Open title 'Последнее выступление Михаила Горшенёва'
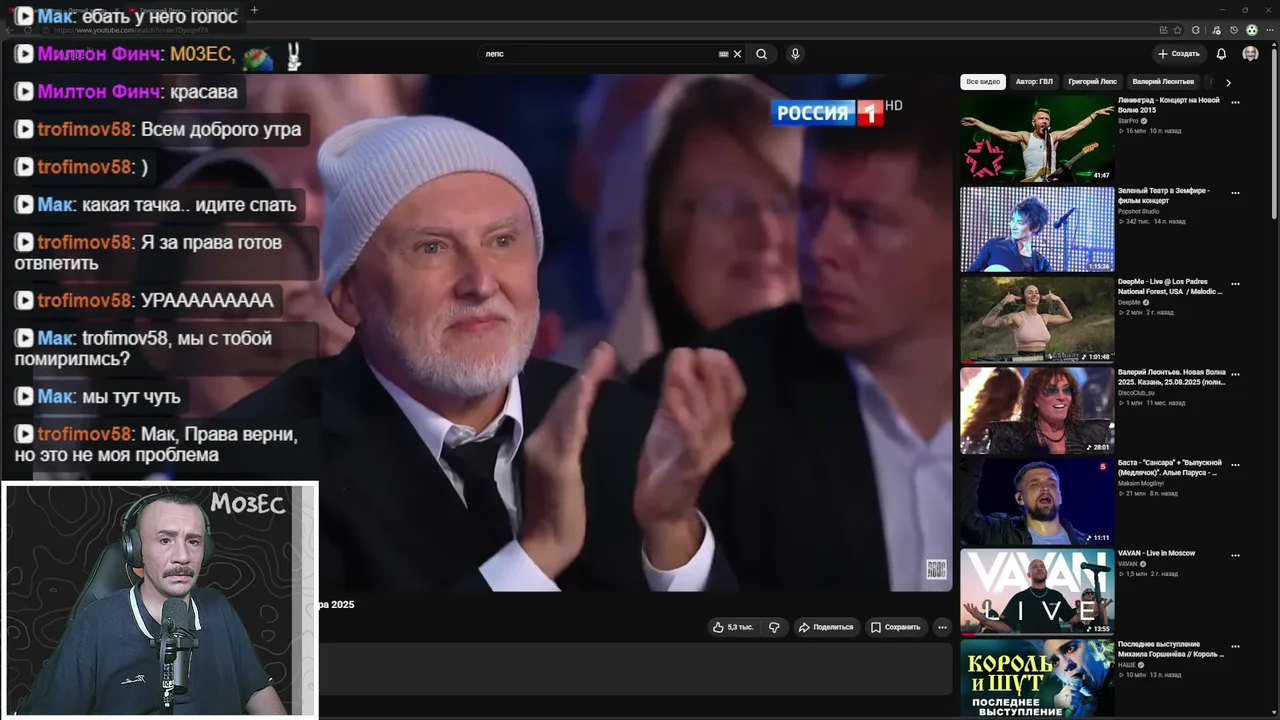The width and height of the screenshot is (1280, 720). tap(1170, 649)
